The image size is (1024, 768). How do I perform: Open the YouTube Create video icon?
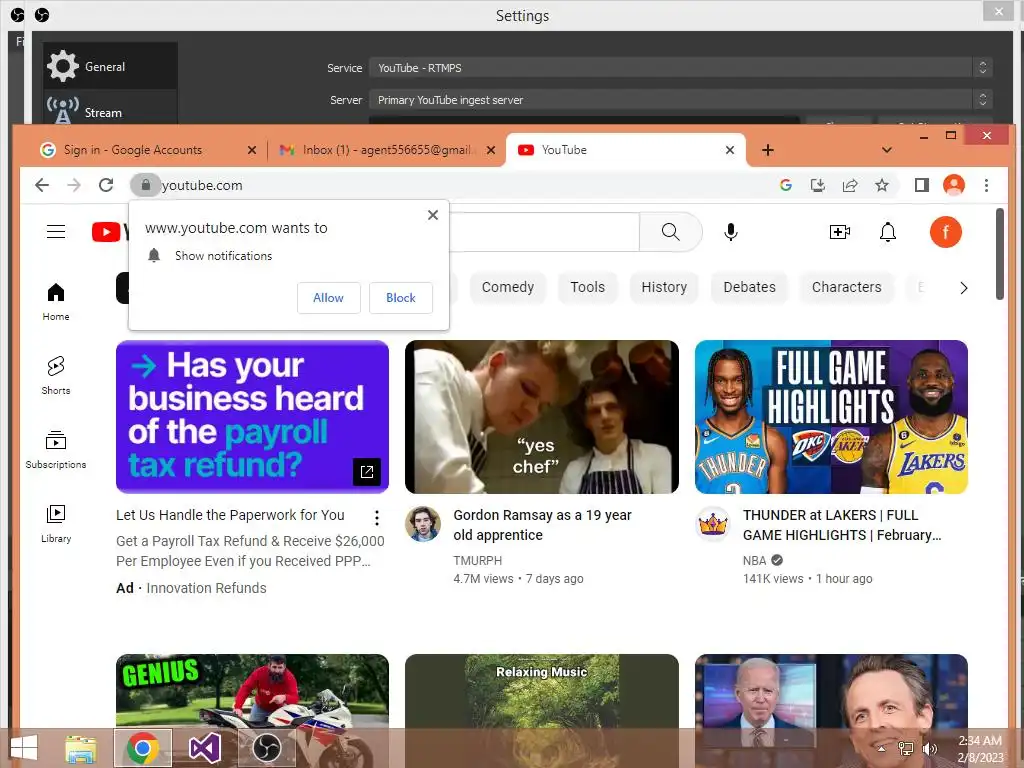tap(840, 232)
